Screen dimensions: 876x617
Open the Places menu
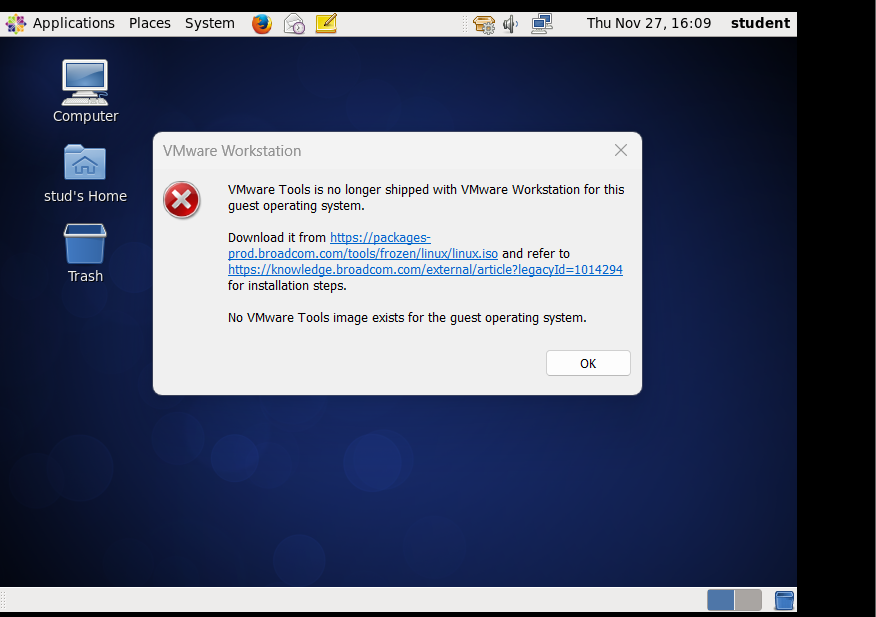pos(149,23)
